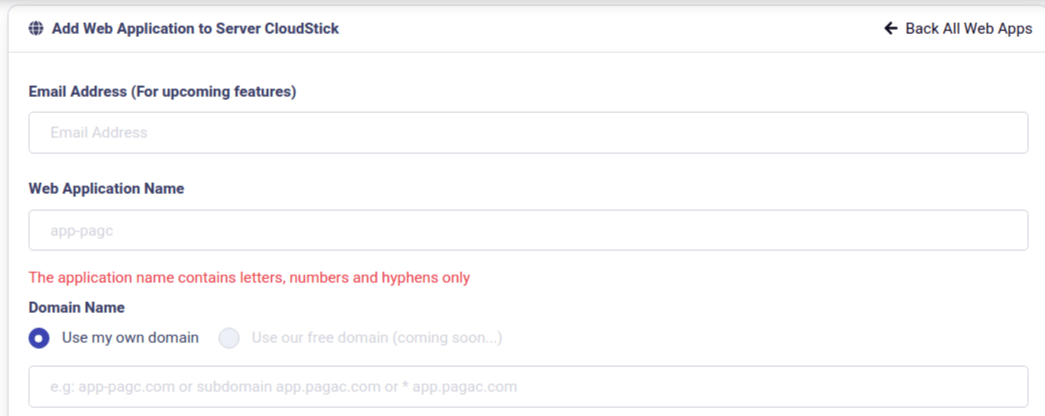1045x416 pixels.
Task: Click the Web Application Name field label
Action: [106, 189]
